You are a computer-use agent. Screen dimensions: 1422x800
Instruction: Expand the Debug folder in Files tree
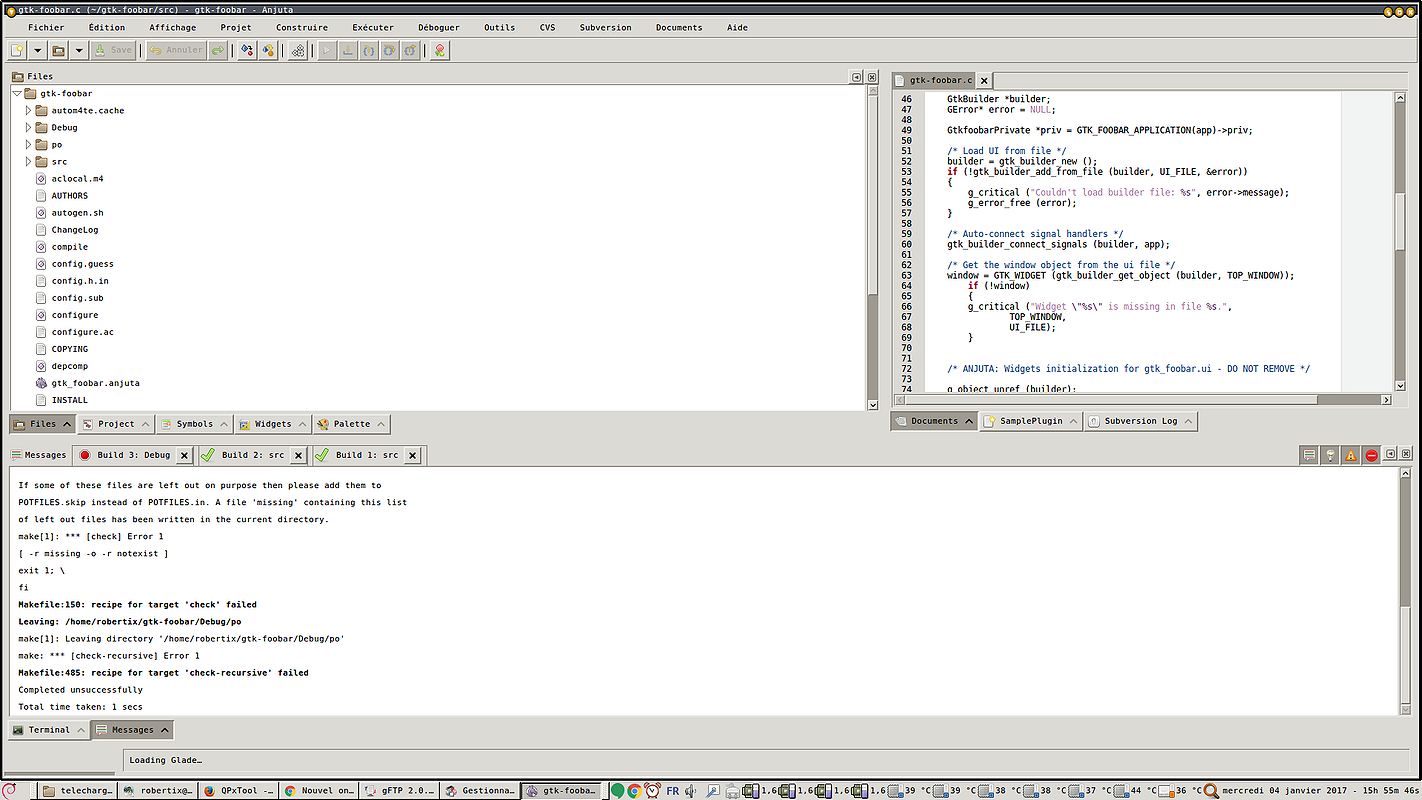28,127
